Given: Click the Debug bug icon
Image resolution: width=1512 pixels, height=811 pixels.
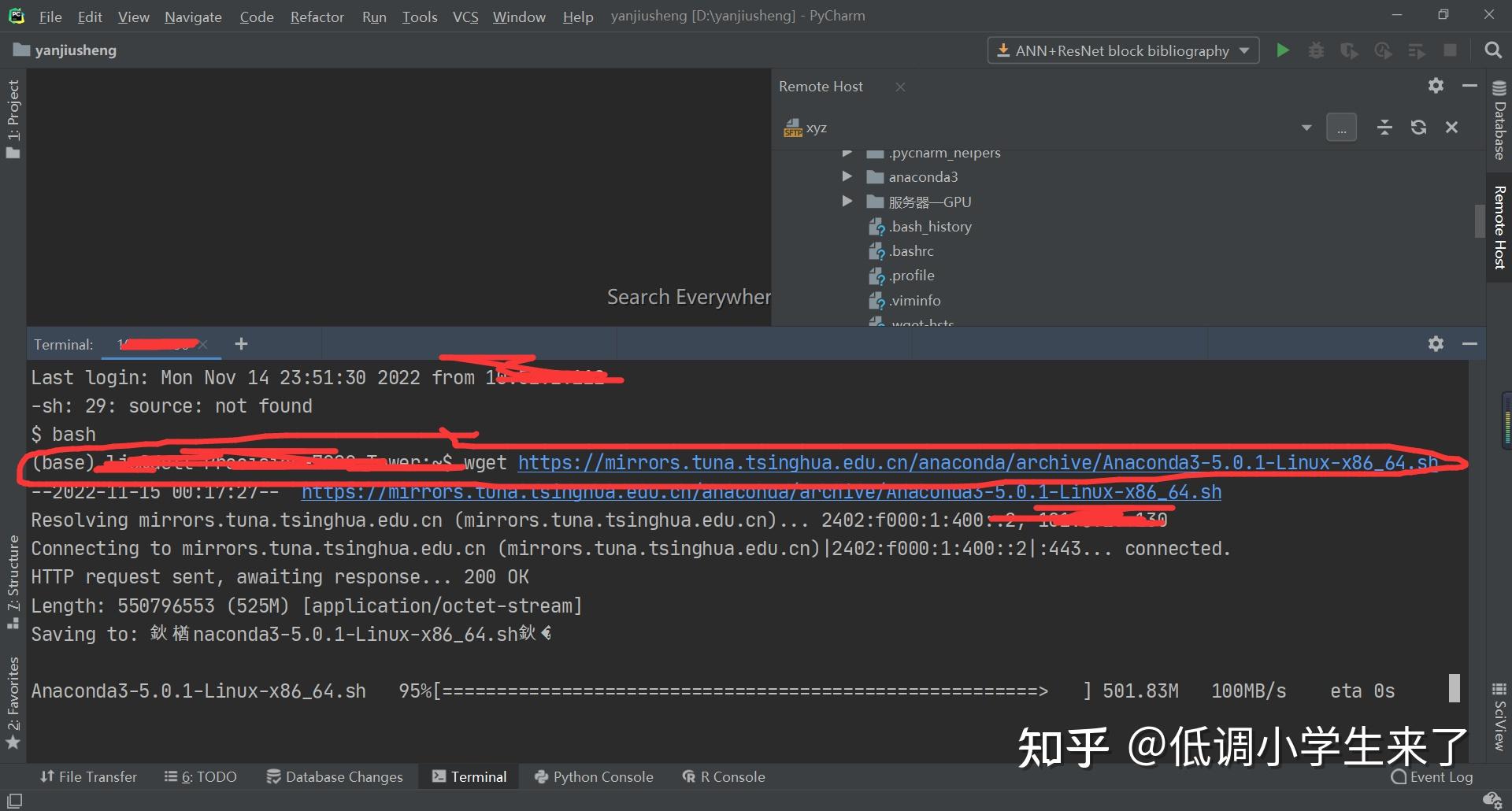Looking at the screenshot, I should (1316, 50).
